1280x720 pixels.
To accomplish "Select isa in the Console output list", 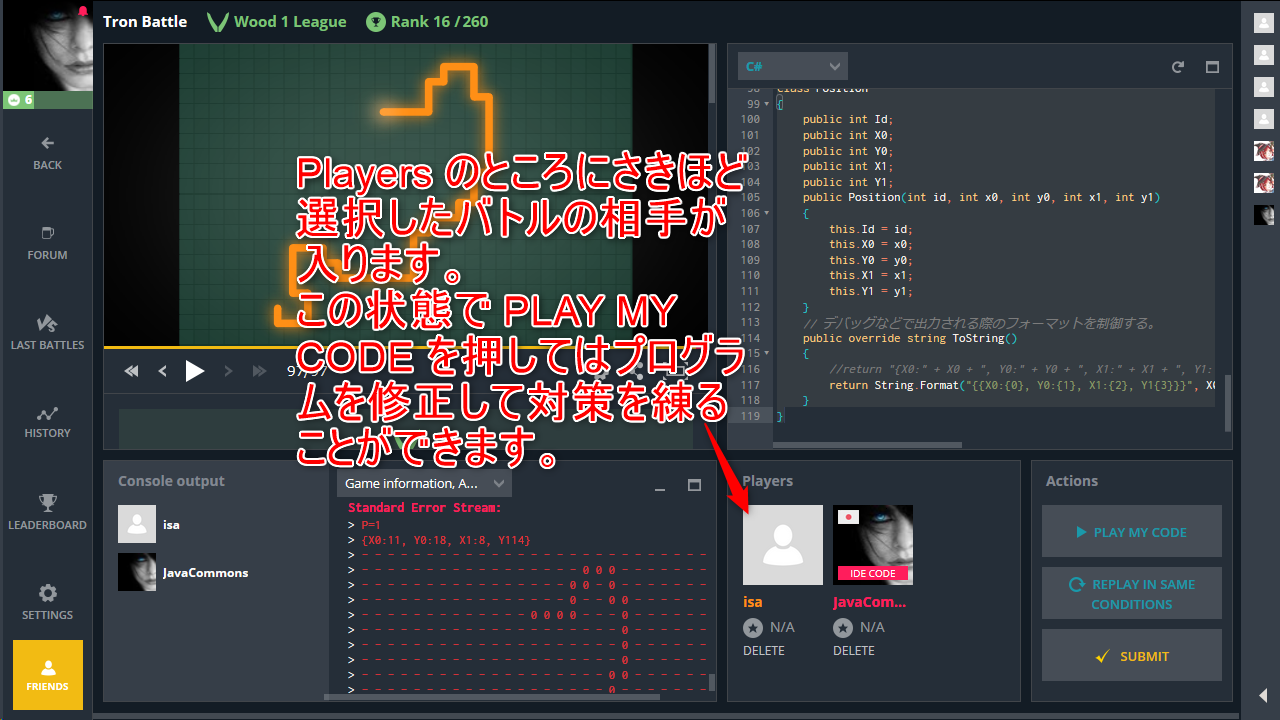I will pyautogui.click(x=150, y=524).
